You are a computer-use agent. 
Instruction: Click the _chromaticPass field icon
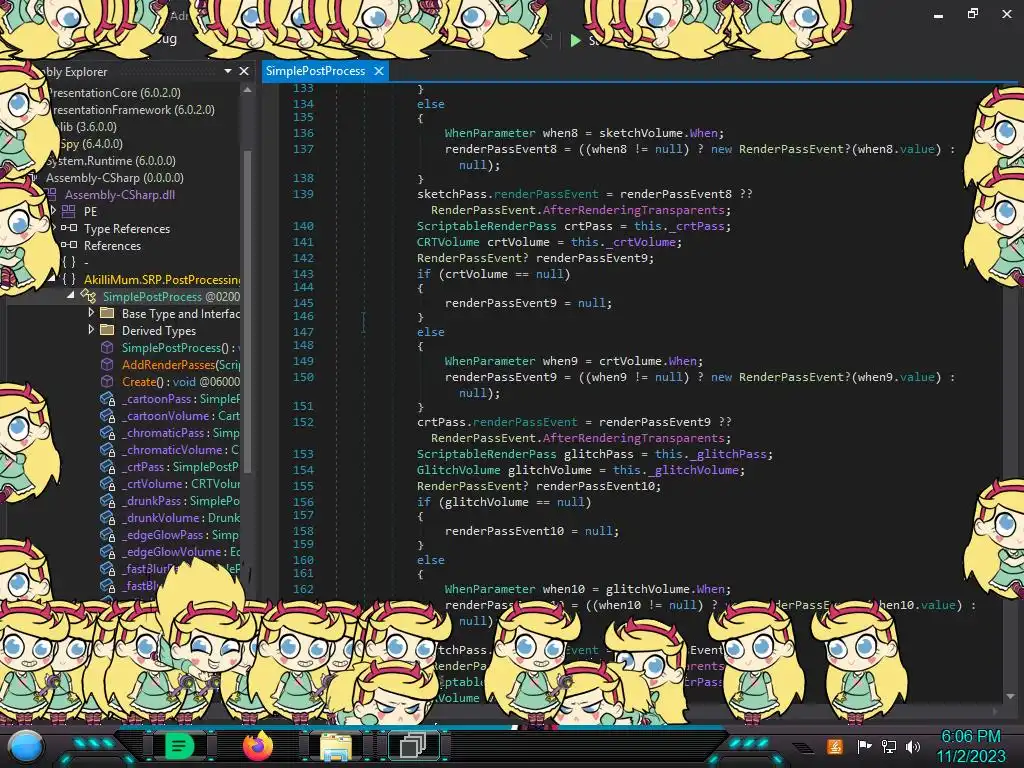point(108,433)
